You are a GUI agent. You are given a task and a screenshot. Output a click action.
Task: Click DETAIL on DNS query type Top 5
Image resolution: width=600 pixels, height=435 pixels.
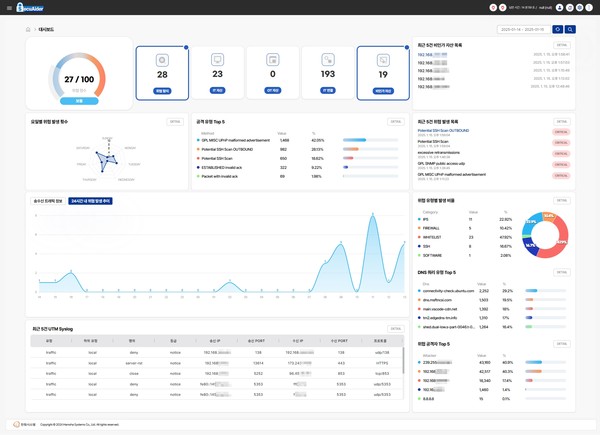(x=562, y=272)
